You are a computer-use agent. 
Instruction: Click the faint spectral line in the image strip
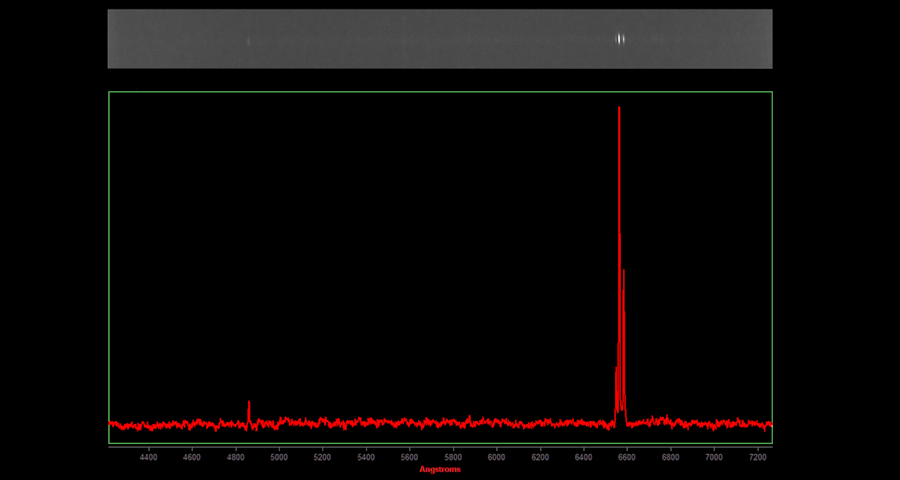(249, 41)
